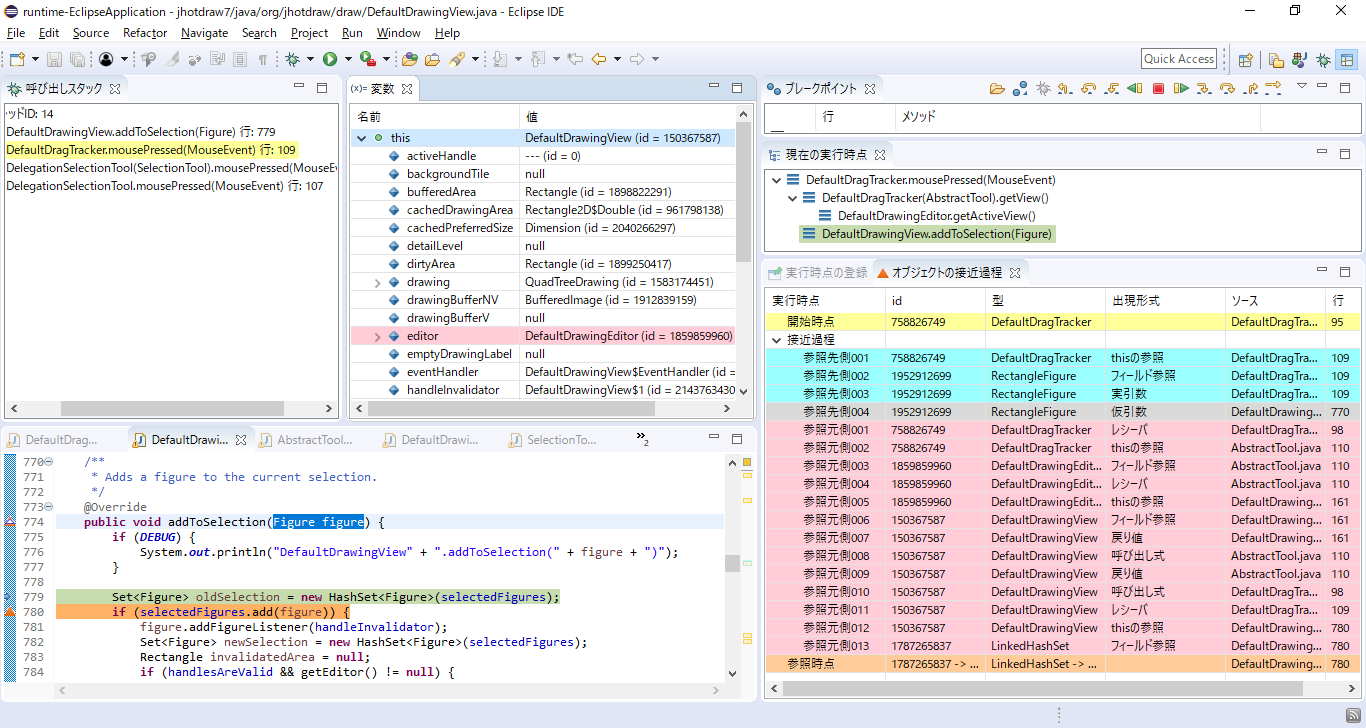Close the DefaultDrawi... active editor tab

tap(242, 440)
